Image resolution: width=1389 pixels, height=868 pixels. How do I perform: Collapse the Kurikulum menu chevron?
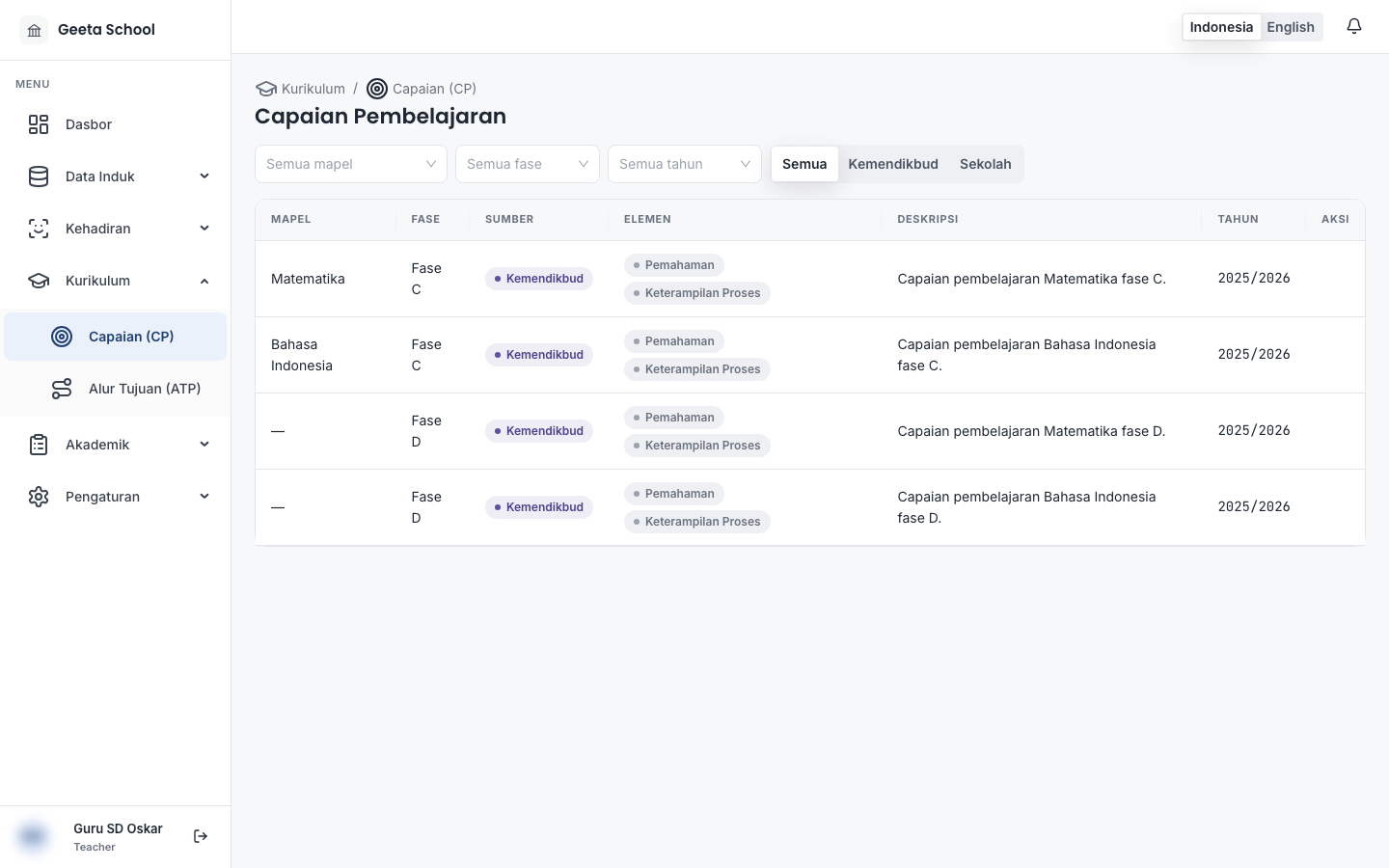click(204, 281)
